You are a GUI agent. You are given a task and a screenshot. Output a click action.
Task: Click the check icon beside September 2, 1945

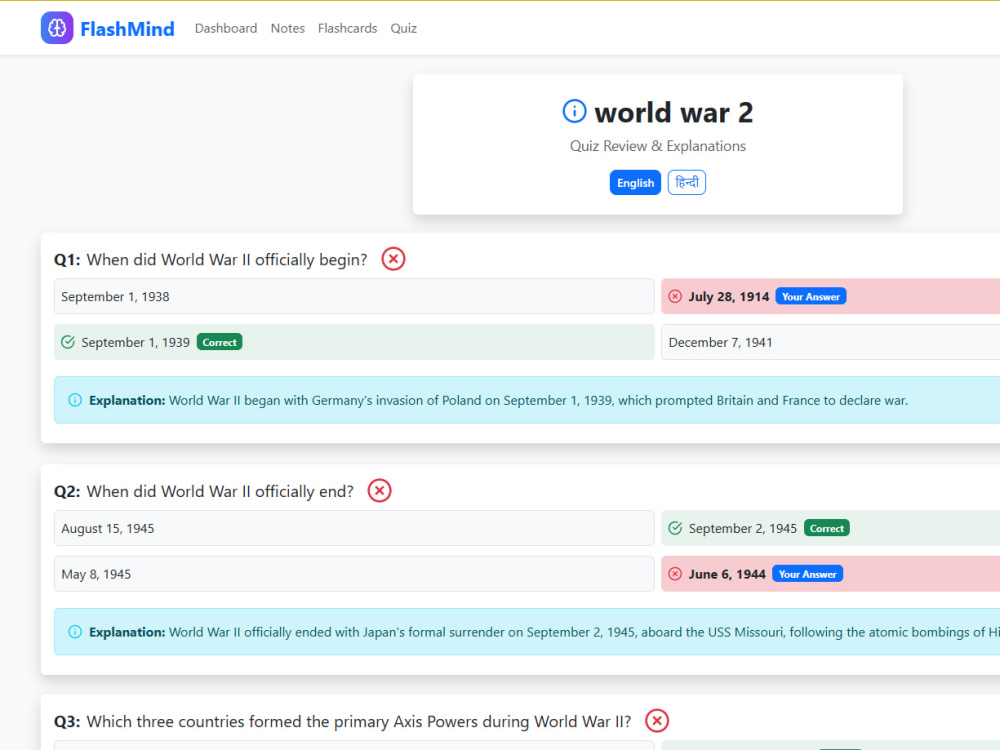[x=675, y=528]
